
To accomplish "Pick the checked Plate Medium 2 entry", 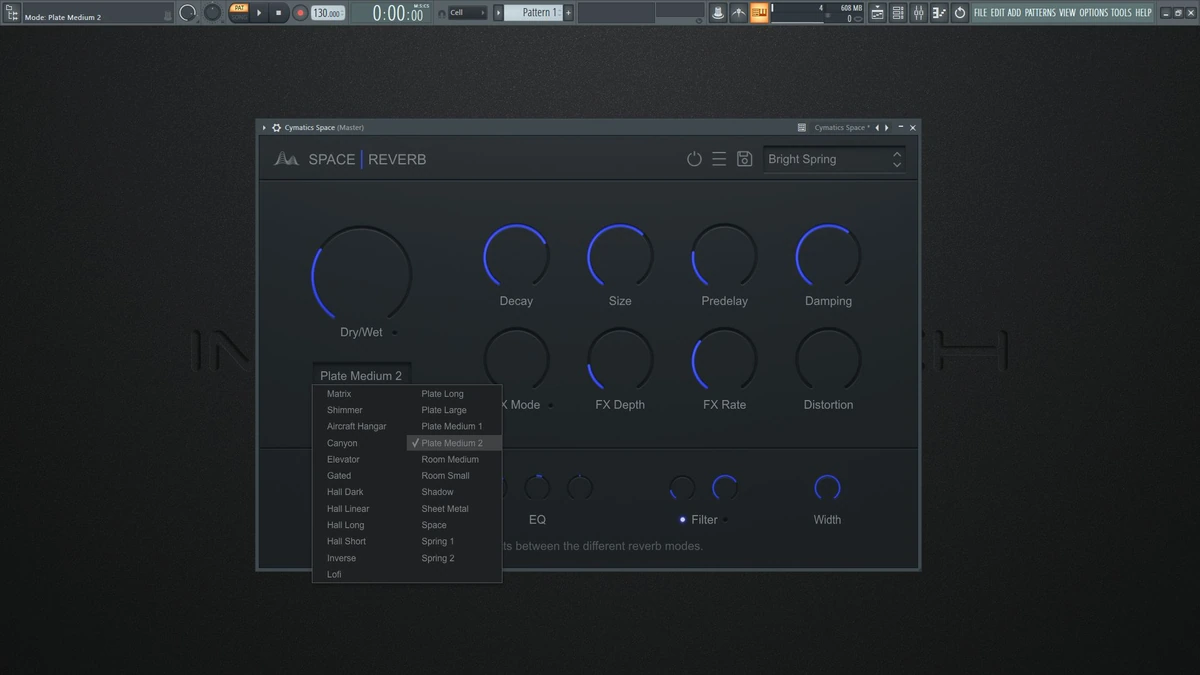I will tap(454, 443).
